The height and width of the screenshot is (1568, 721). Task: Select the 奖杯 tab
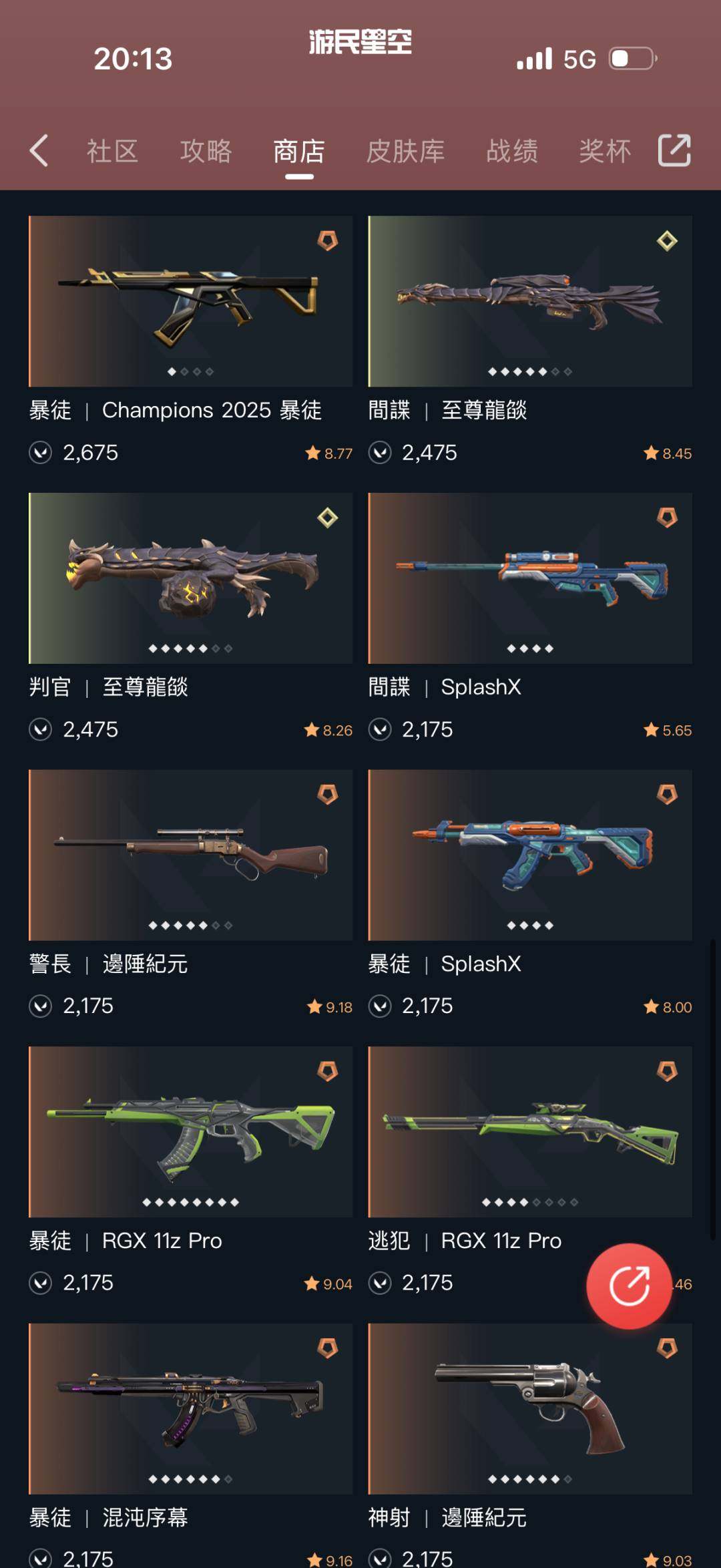[605, 151]
